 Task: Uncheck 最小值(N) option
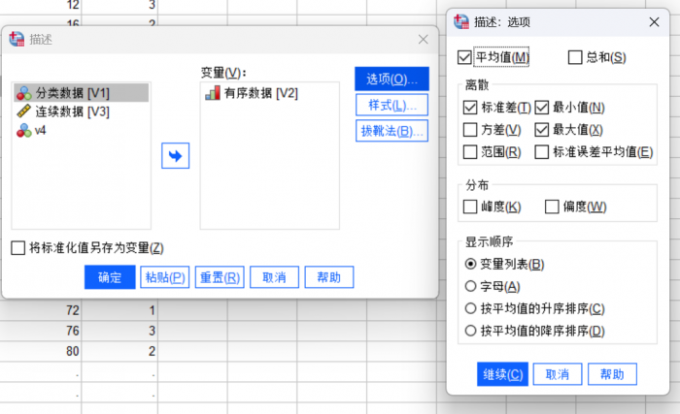542,108
